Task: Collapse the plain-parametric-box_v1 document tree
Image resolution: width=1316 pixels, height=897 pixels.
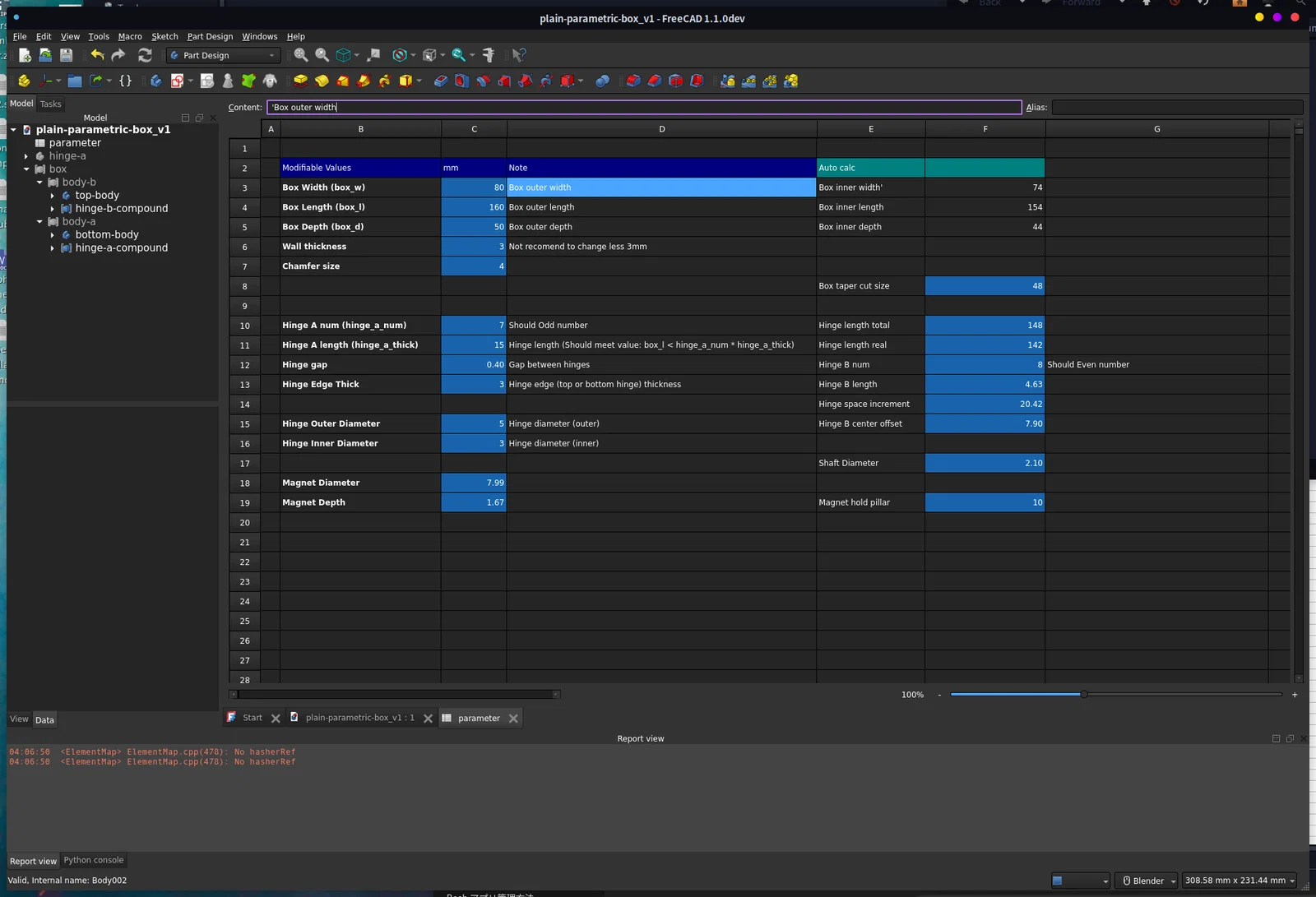Action: point(13,130)
